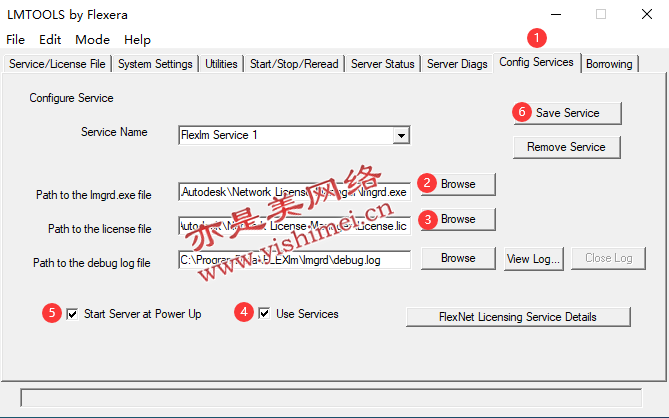The image size is (669, 418).
Task: Go to Start/Stop/Reread tab
Action: [294, 64]
